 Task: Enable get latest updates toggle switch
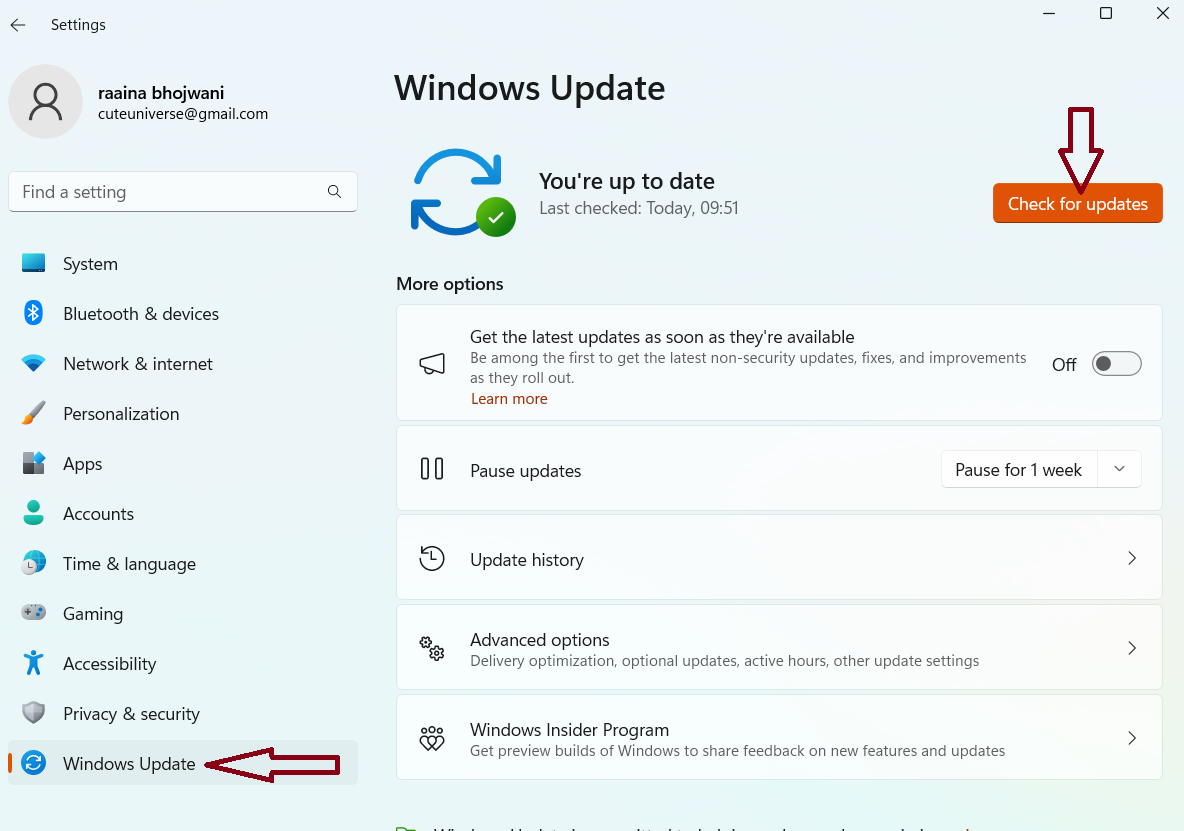1116,364
